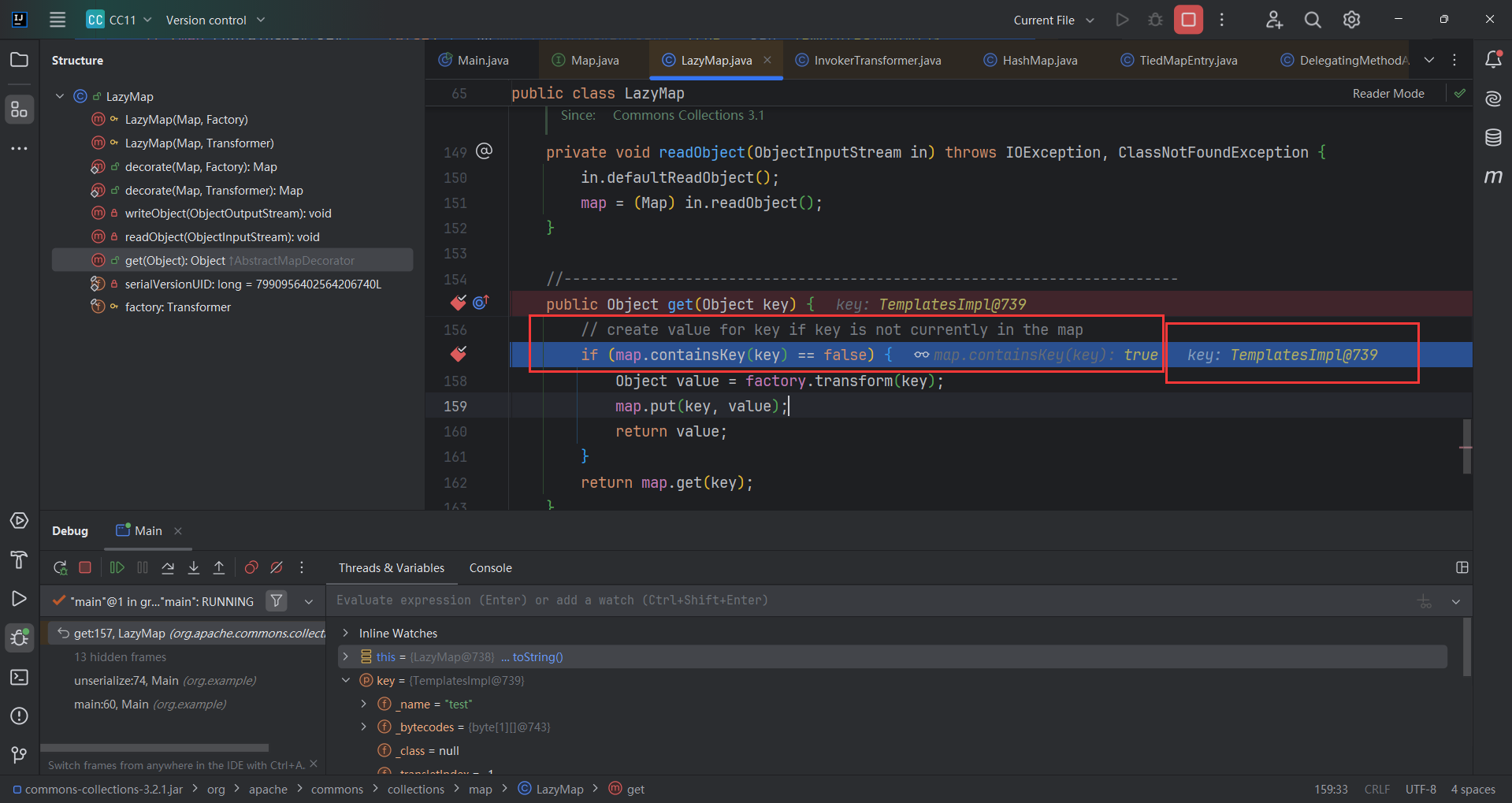
Task: Open Code With Me user icon
Action: pyautogui.click(x=1274, y=20)
